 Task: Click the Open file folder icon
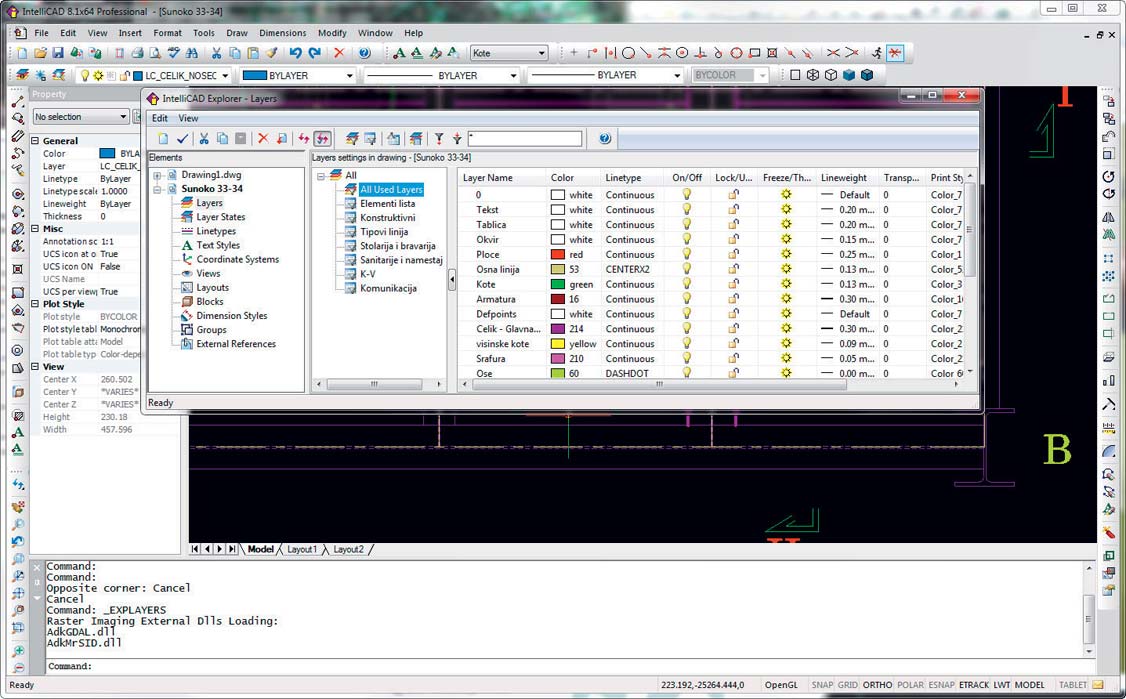pos(40,53)
